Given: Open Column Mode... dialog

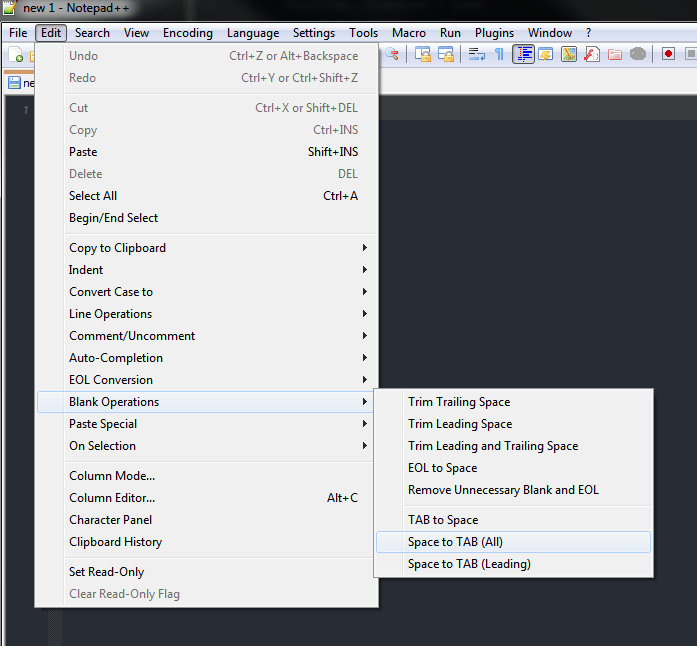Looking at the screenshot, I should click(x=207, y=476).
